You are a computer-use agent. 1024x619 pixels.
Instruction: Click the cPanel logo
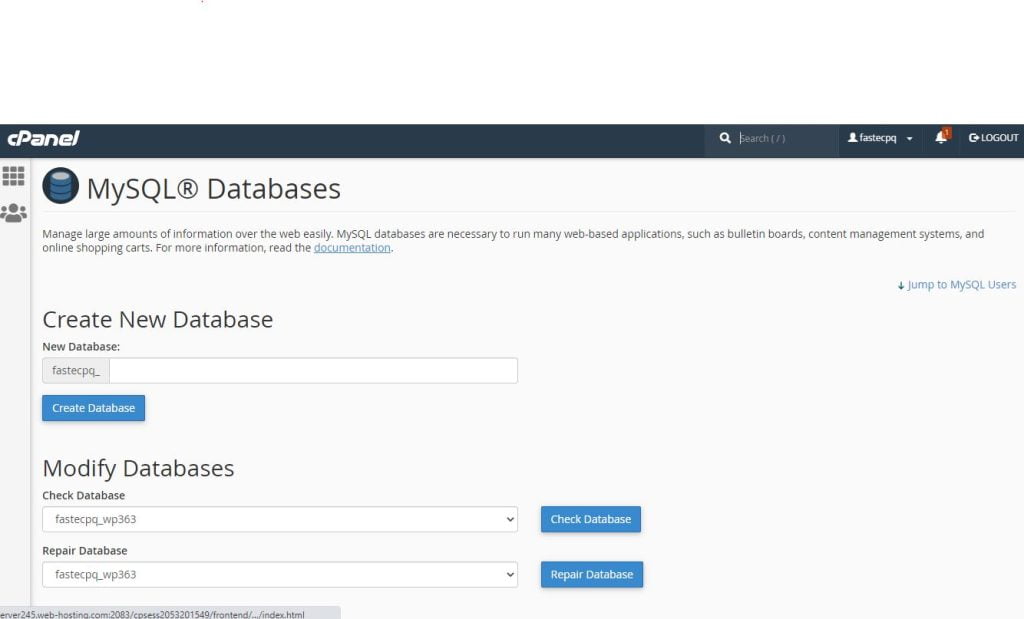[x=43, y=138]
